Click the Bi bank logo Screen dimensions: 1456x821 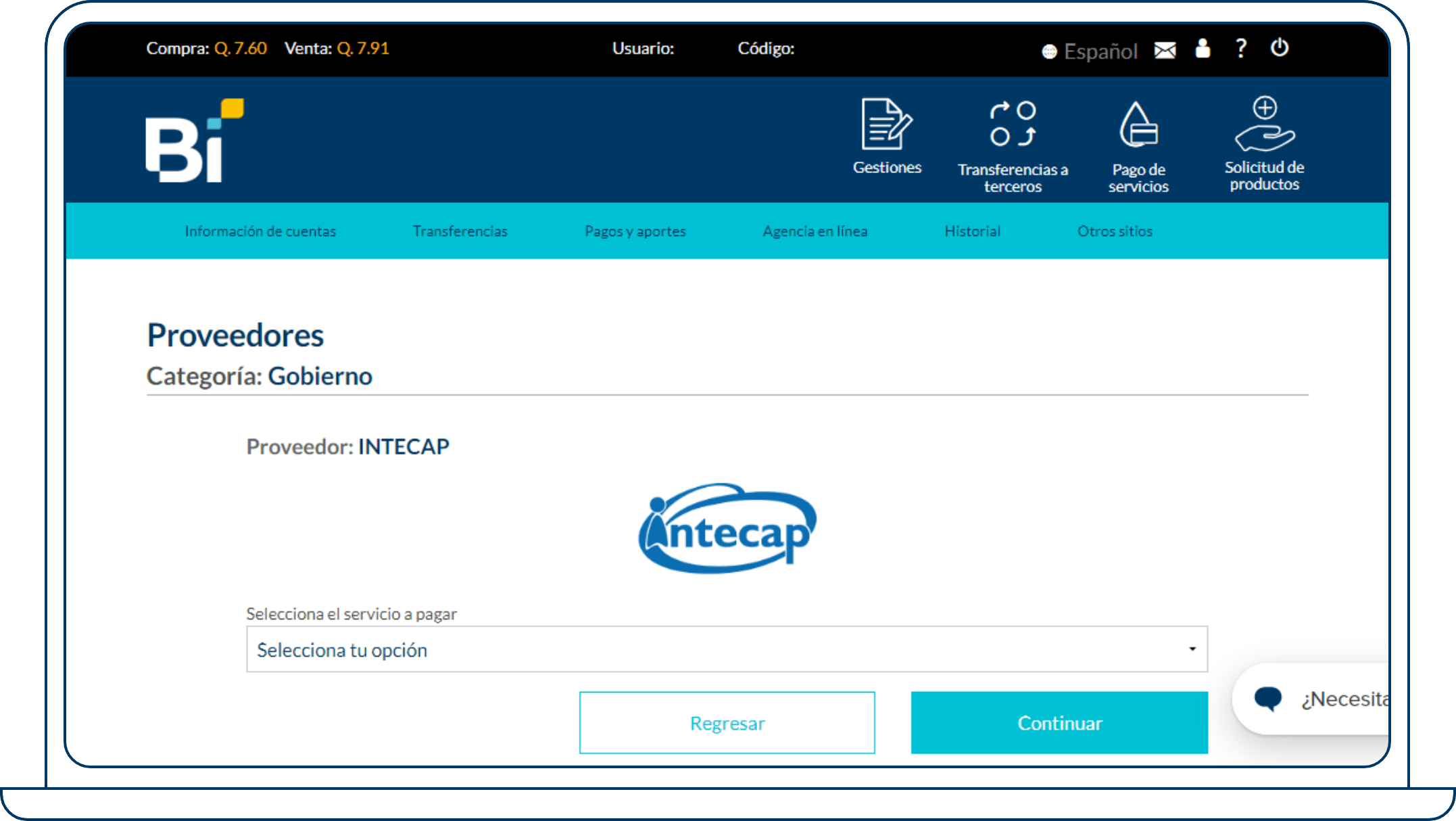(x=195, y=140)
